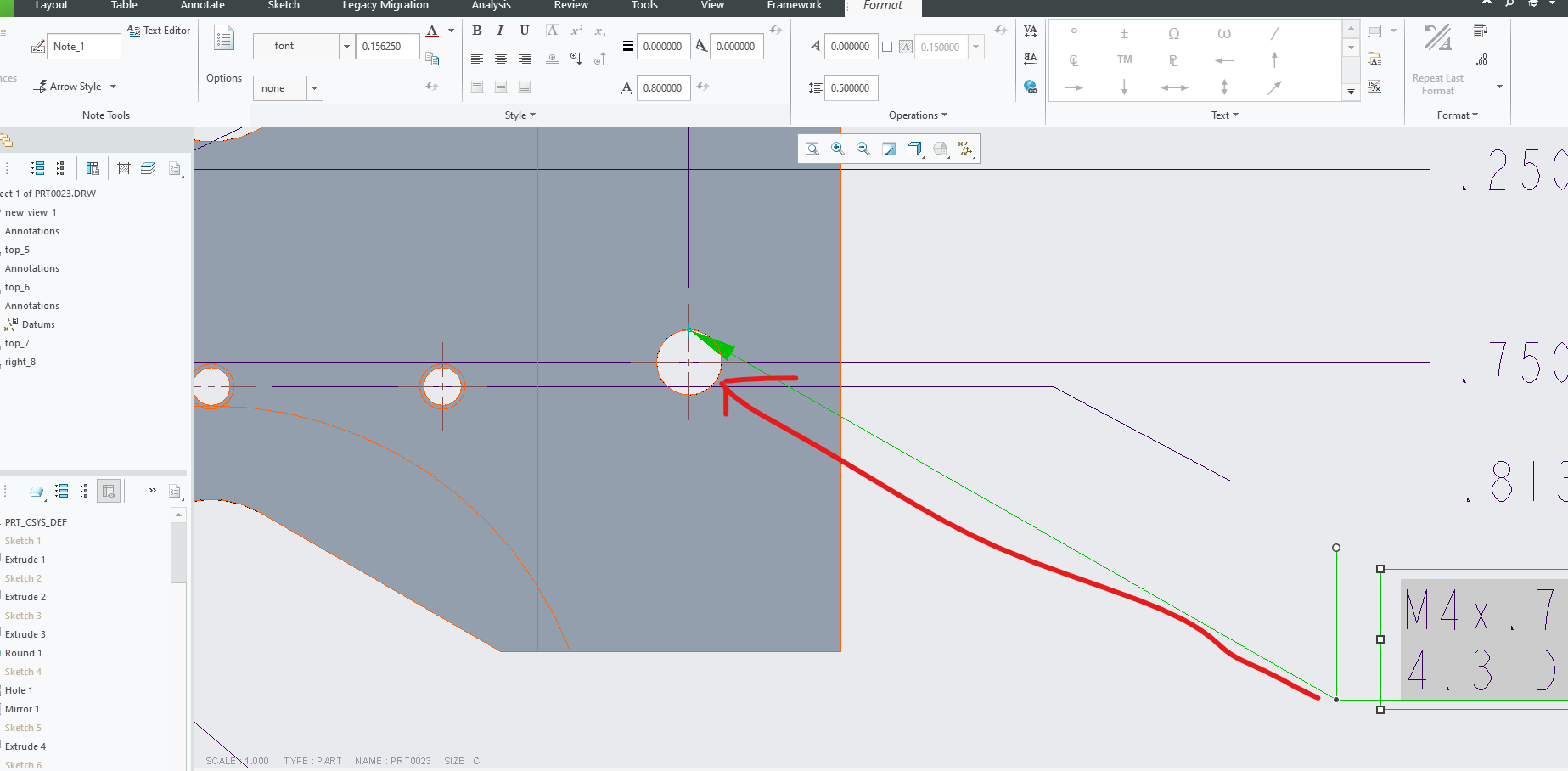1568x771 pixels.
Task: Toggle the layer tree icon in drawing tree
Action: [x=148, y=168]
